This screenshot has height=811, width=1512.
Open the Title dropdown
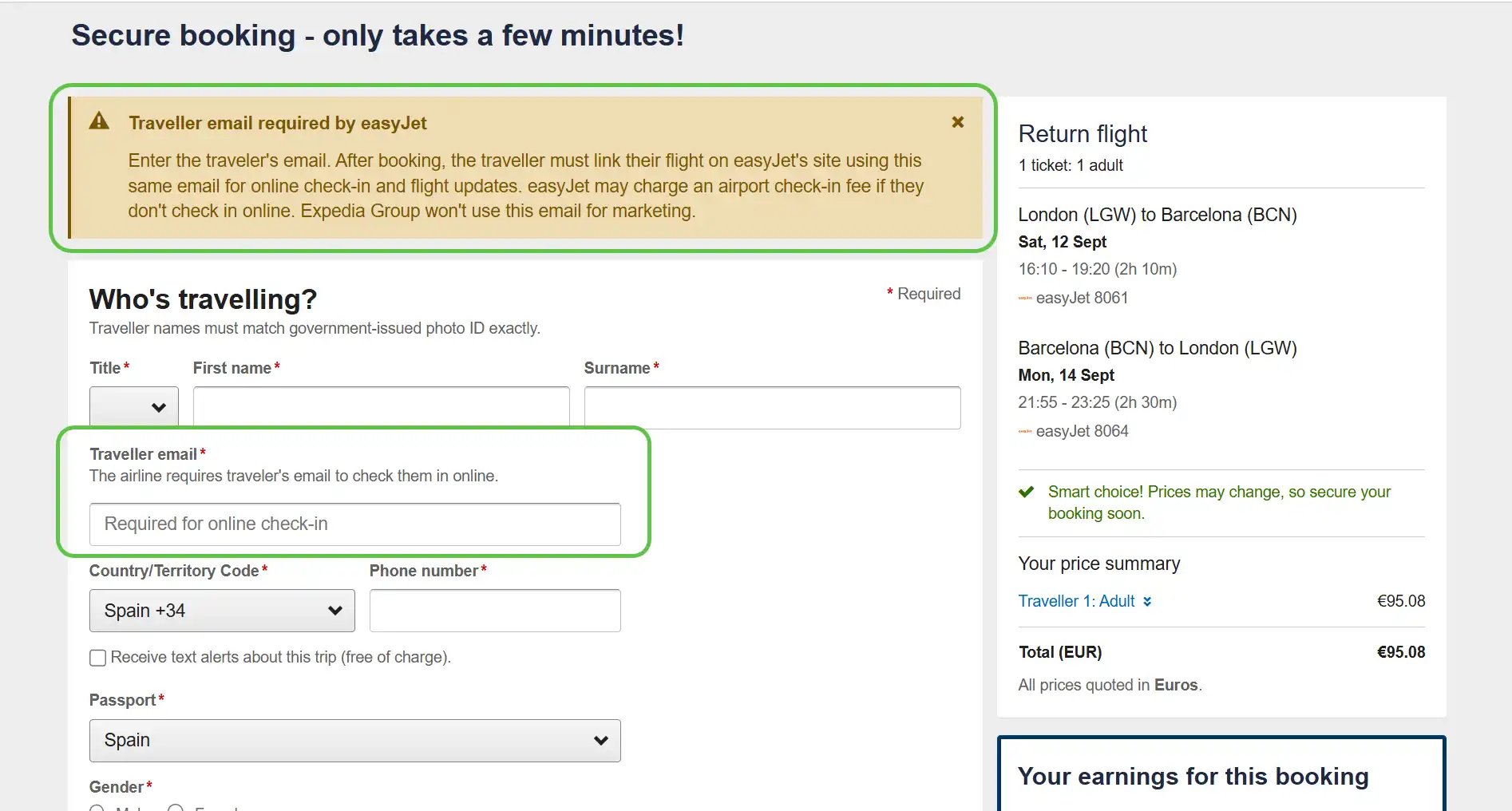(134, 407)
